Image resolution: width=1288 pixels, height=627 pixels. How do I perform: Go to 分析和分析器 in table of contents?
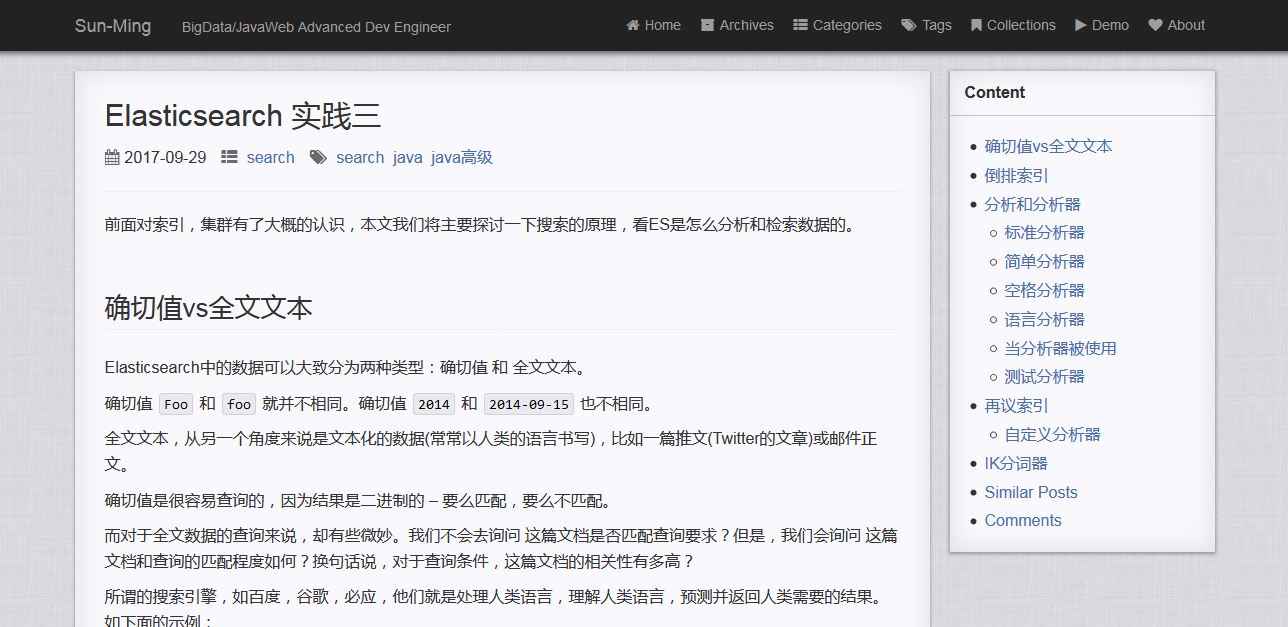coord(1032,204)
